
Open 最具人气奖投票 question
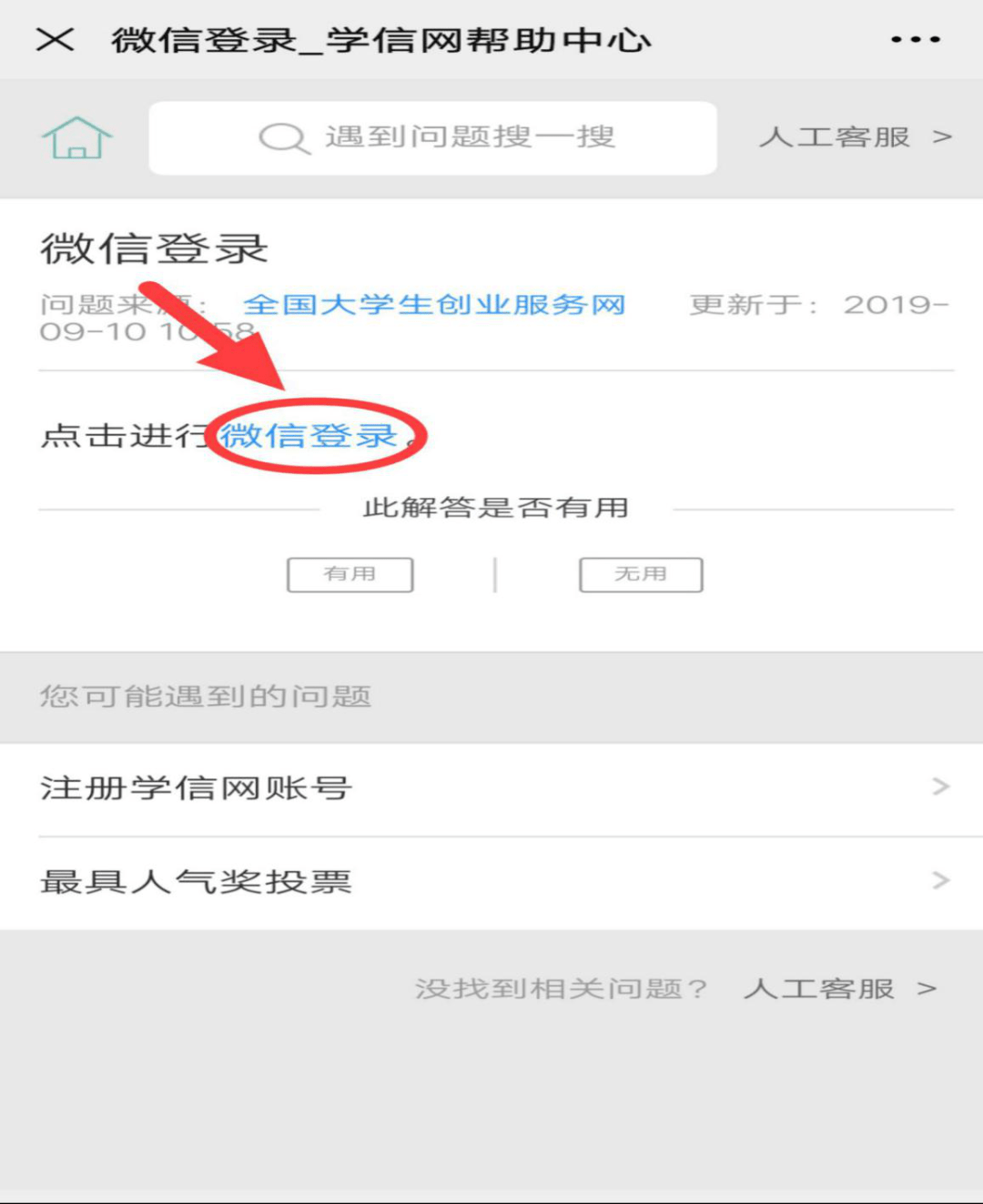click(x=491, y=883)
